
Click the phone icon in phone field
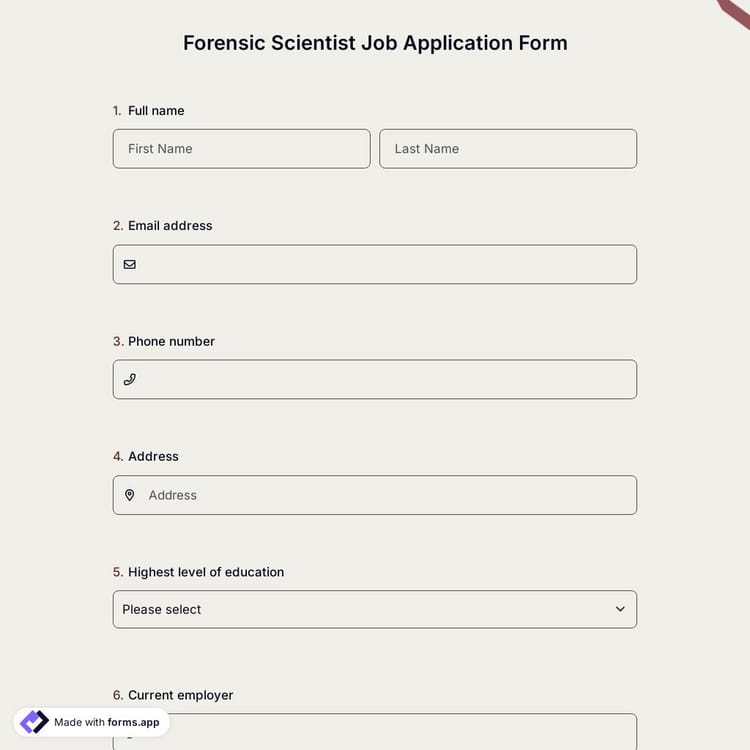tap(130, 380)
